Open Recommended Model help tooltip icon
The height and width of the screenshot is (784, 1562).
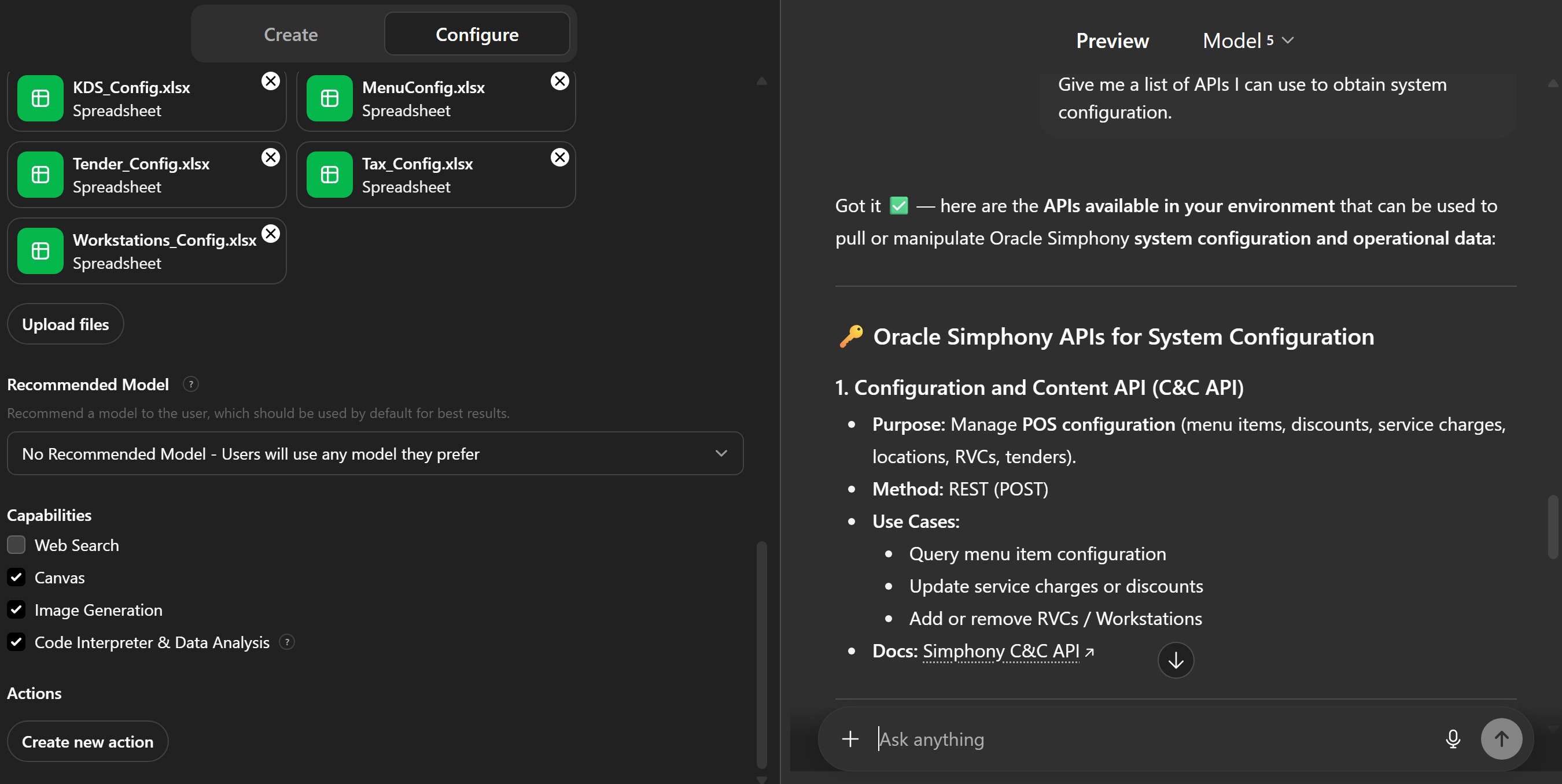click(190, 384)
